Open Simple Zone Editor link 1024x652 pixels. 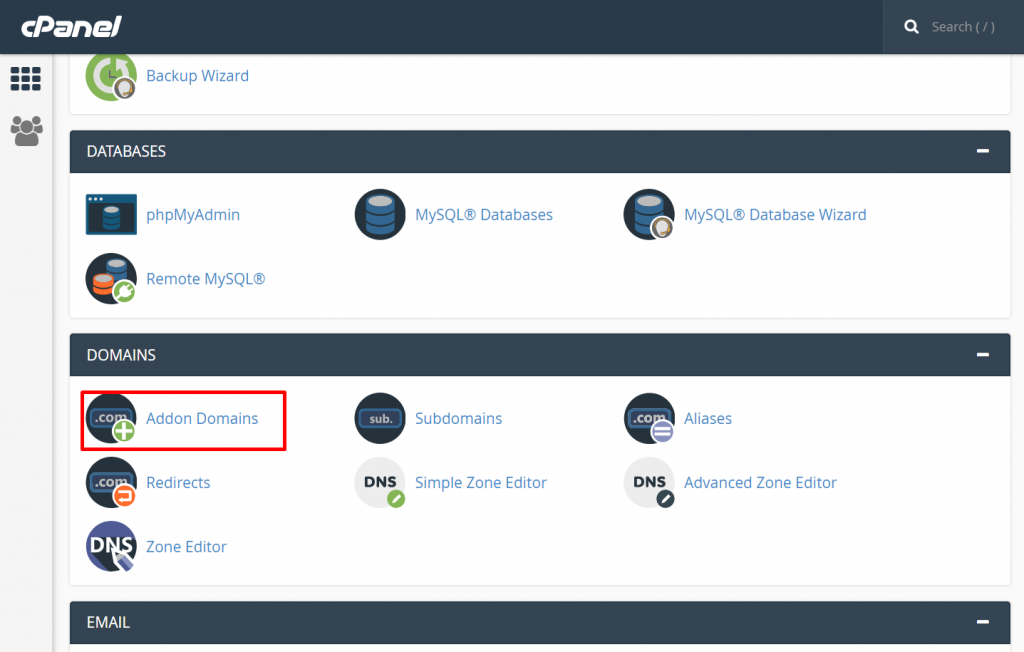481,483
